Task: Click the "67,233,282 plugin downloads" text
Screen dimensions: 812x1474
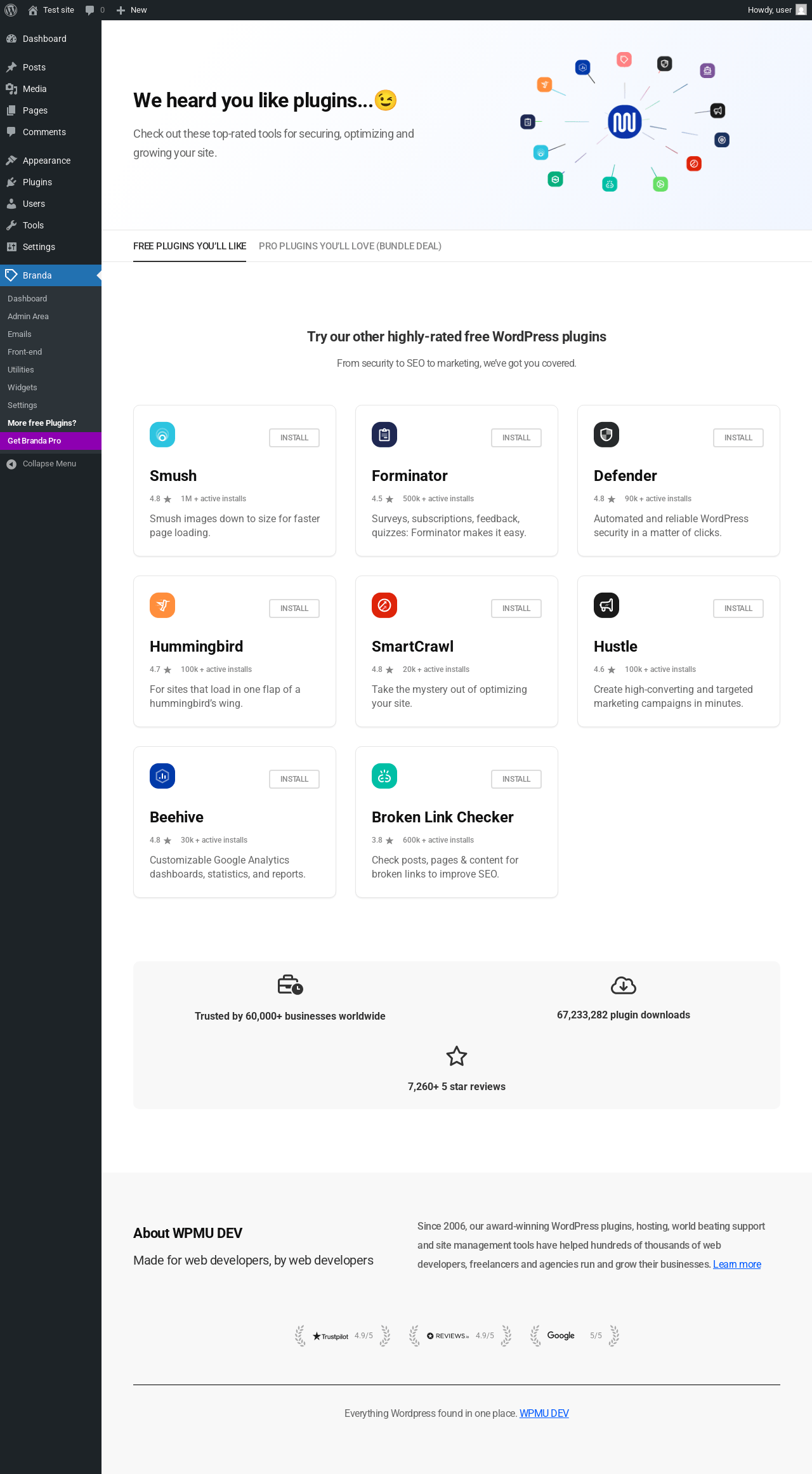Action: pyautogui.click(x=624, y=1015)
